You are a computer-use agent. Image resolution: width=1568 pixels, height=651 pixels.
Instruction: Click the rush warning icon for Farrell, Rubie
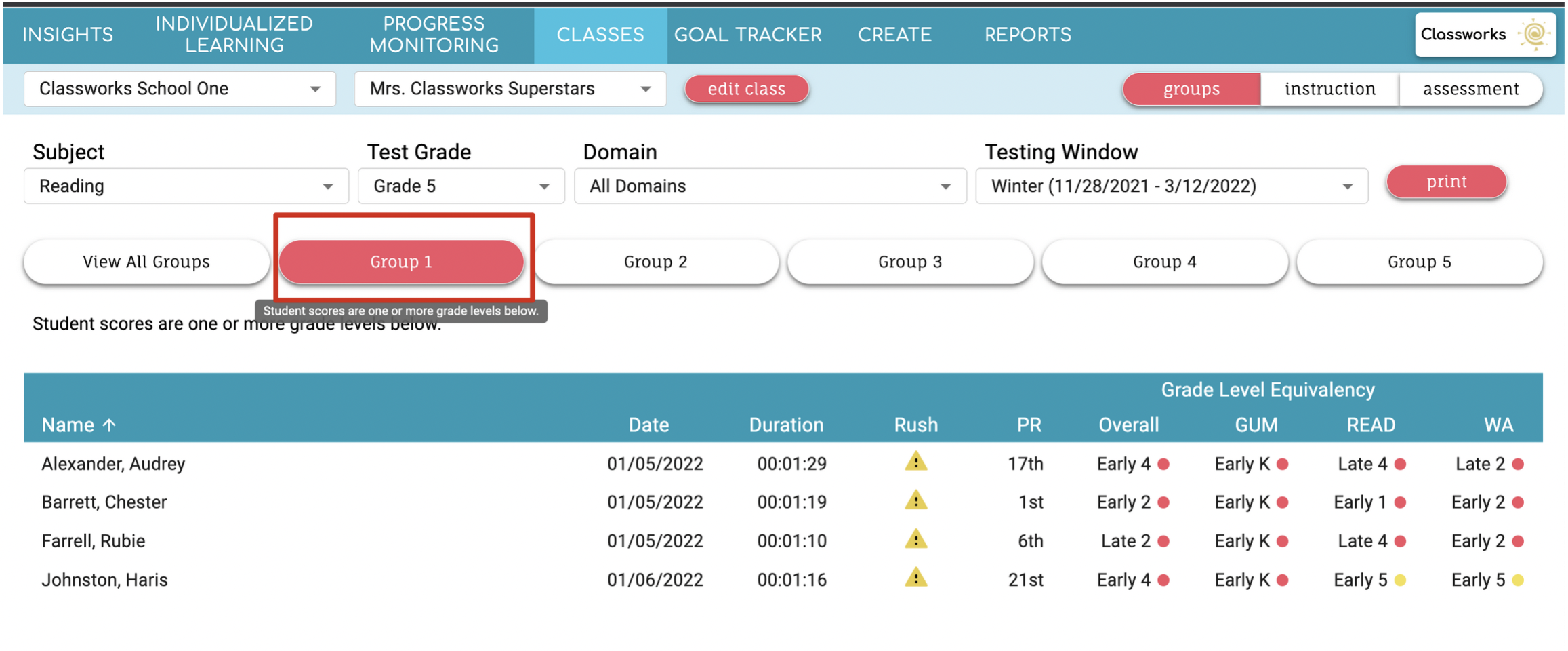915,539
